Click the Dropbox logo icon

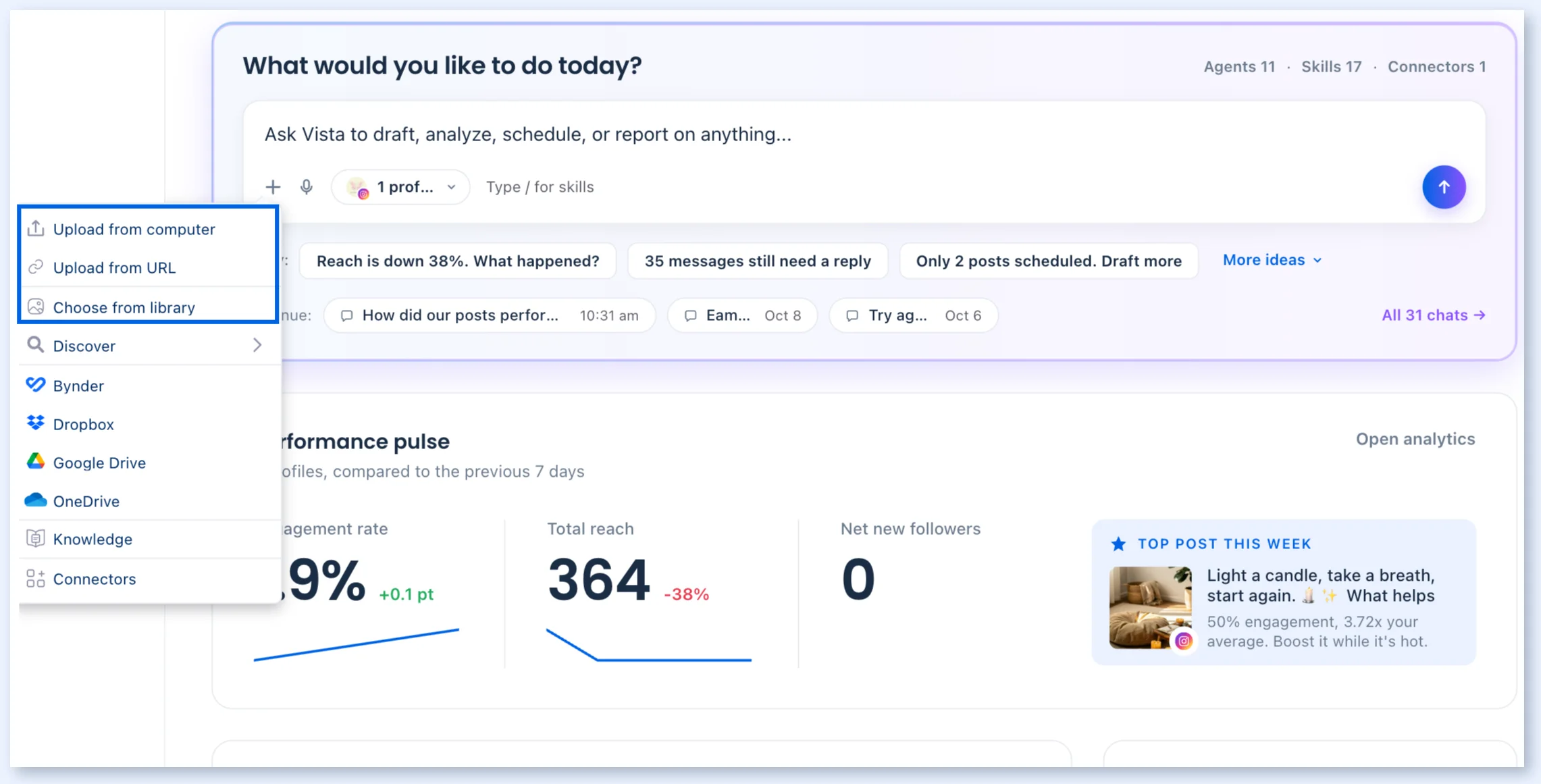[x=36, y=423]
